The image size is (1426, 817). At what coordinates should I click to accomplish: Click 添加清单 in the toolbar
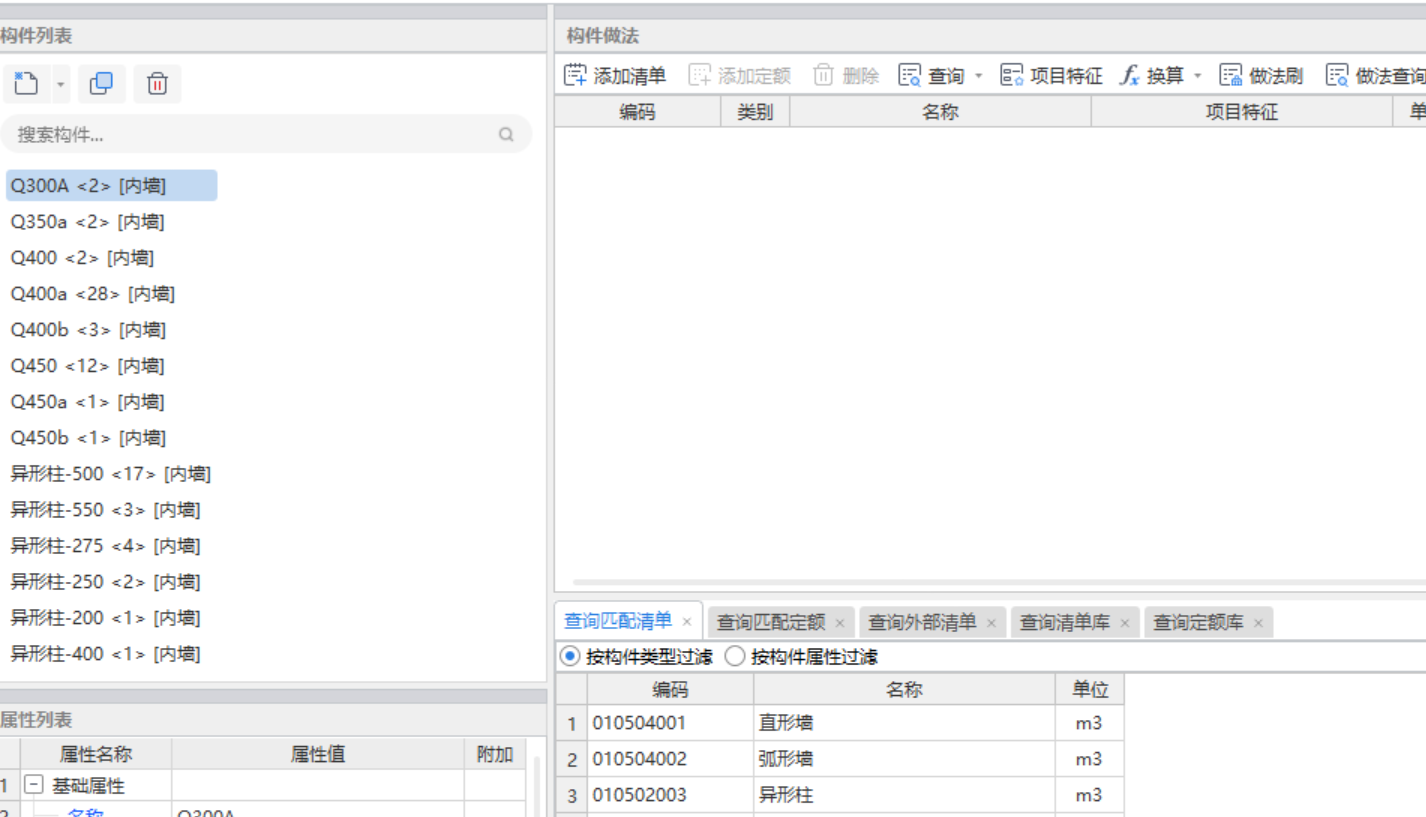coord(616,75)
